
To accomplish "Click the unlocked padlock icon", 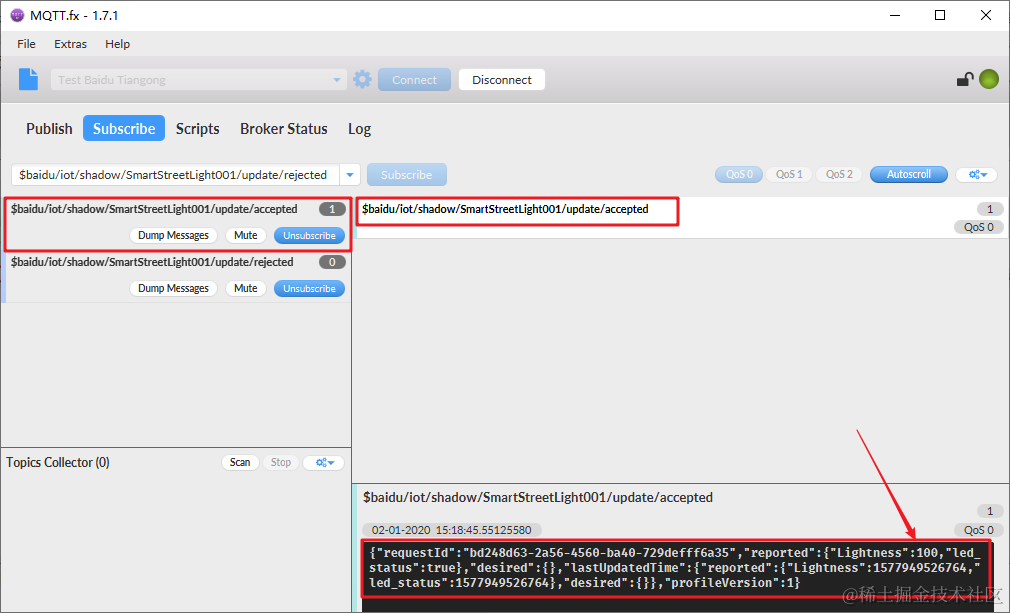I will click(964, 79).
